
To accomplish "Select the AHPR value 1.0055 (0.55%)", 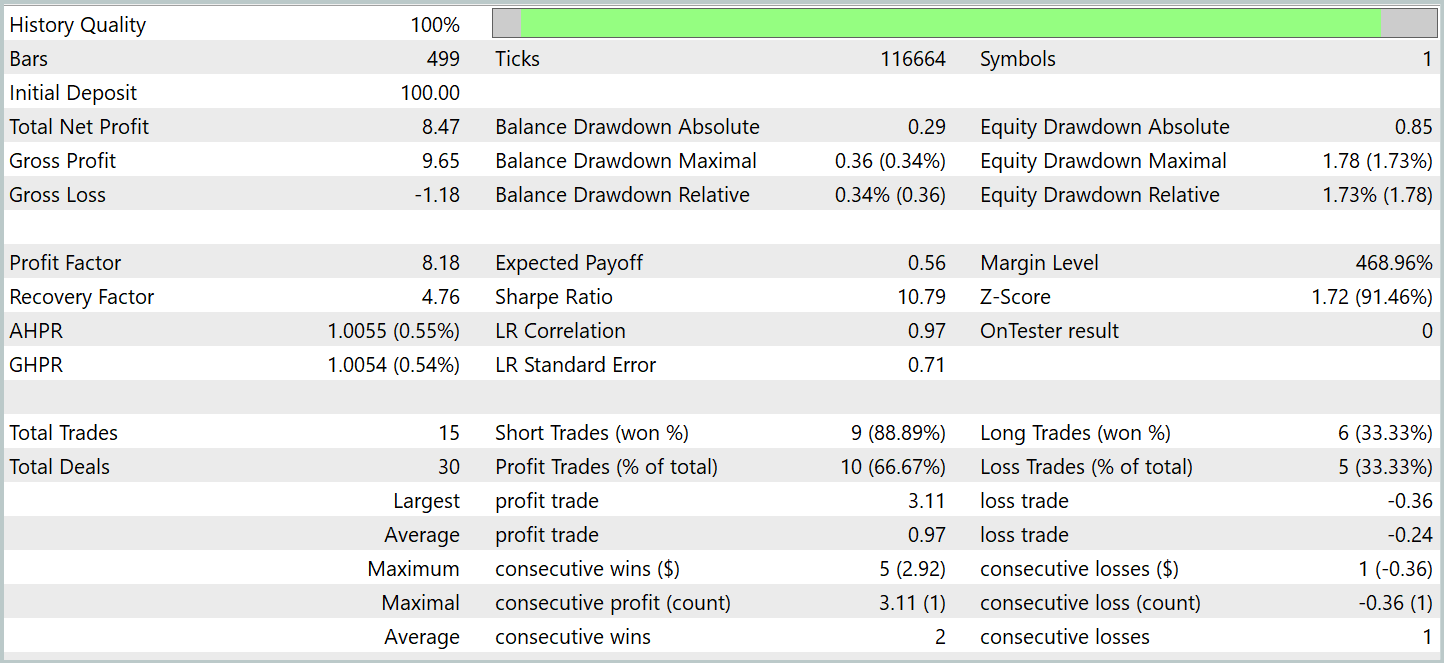I will pos(393,331).
